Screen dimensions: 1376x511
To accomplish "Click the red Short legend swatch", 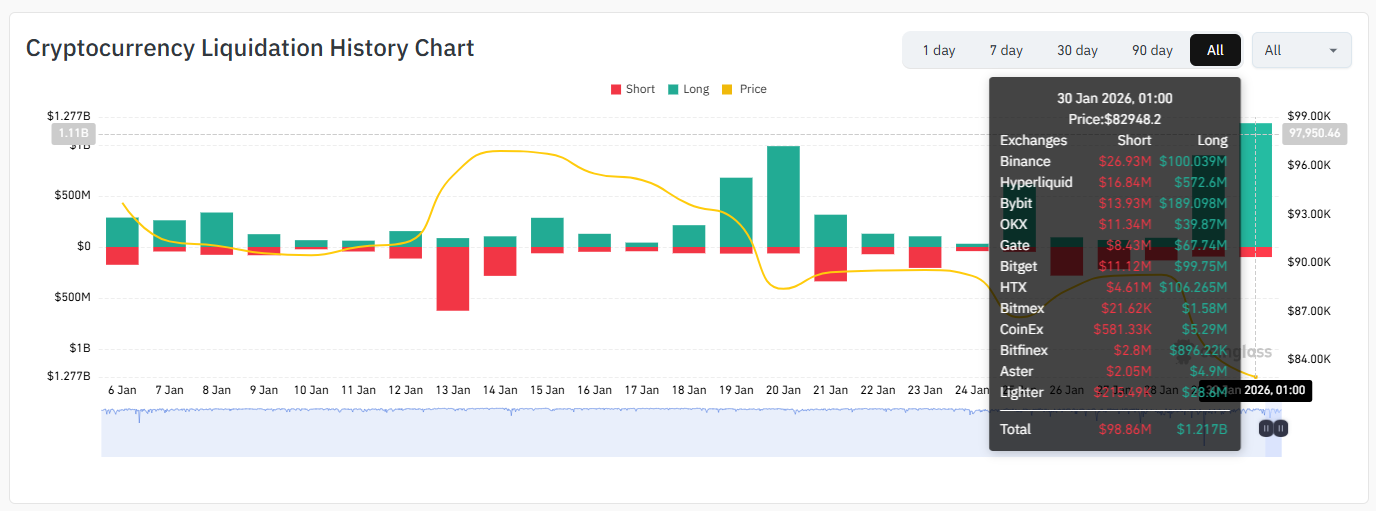I will click(615, 90).
